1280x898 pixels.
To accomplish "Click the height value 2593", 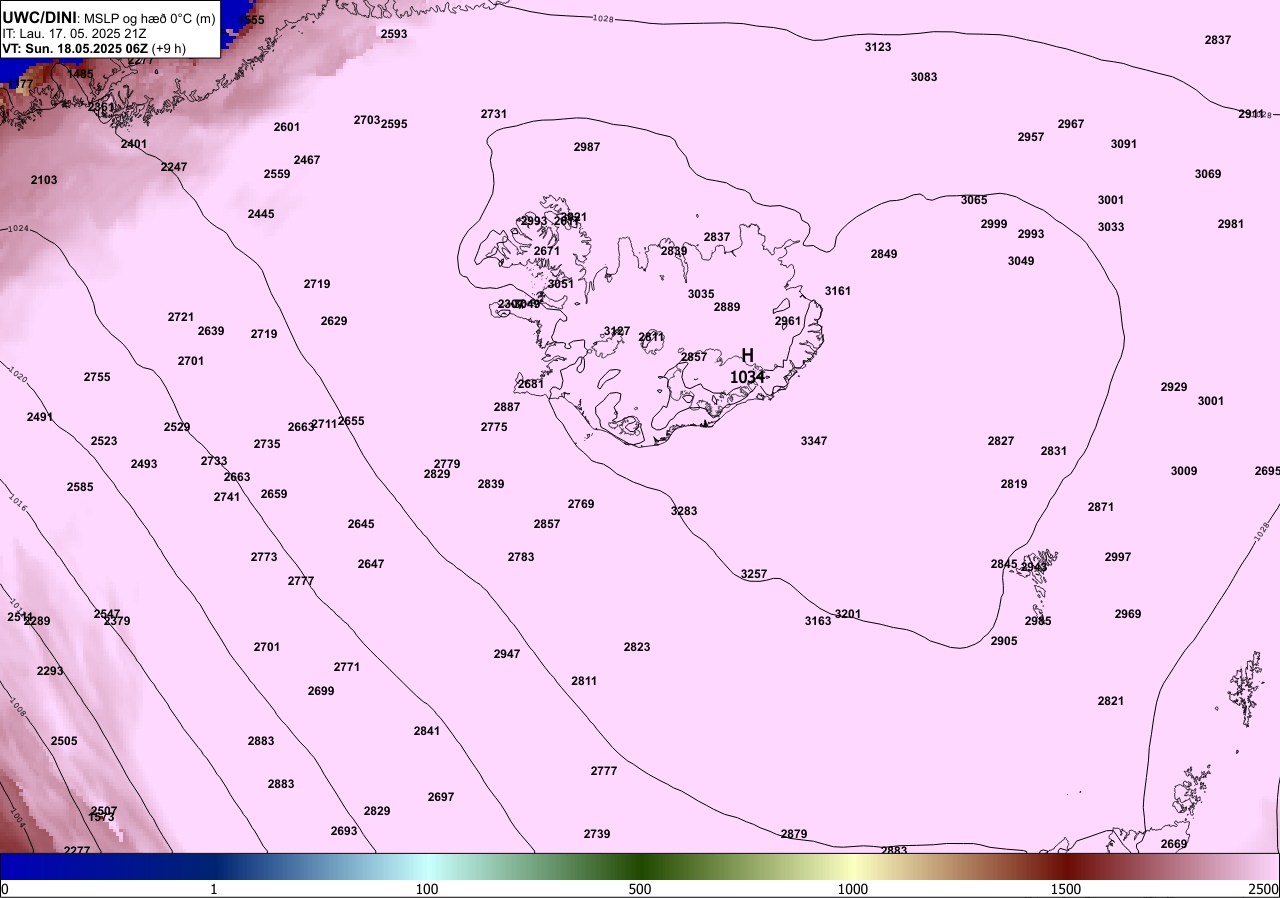I will click(394, 34).
